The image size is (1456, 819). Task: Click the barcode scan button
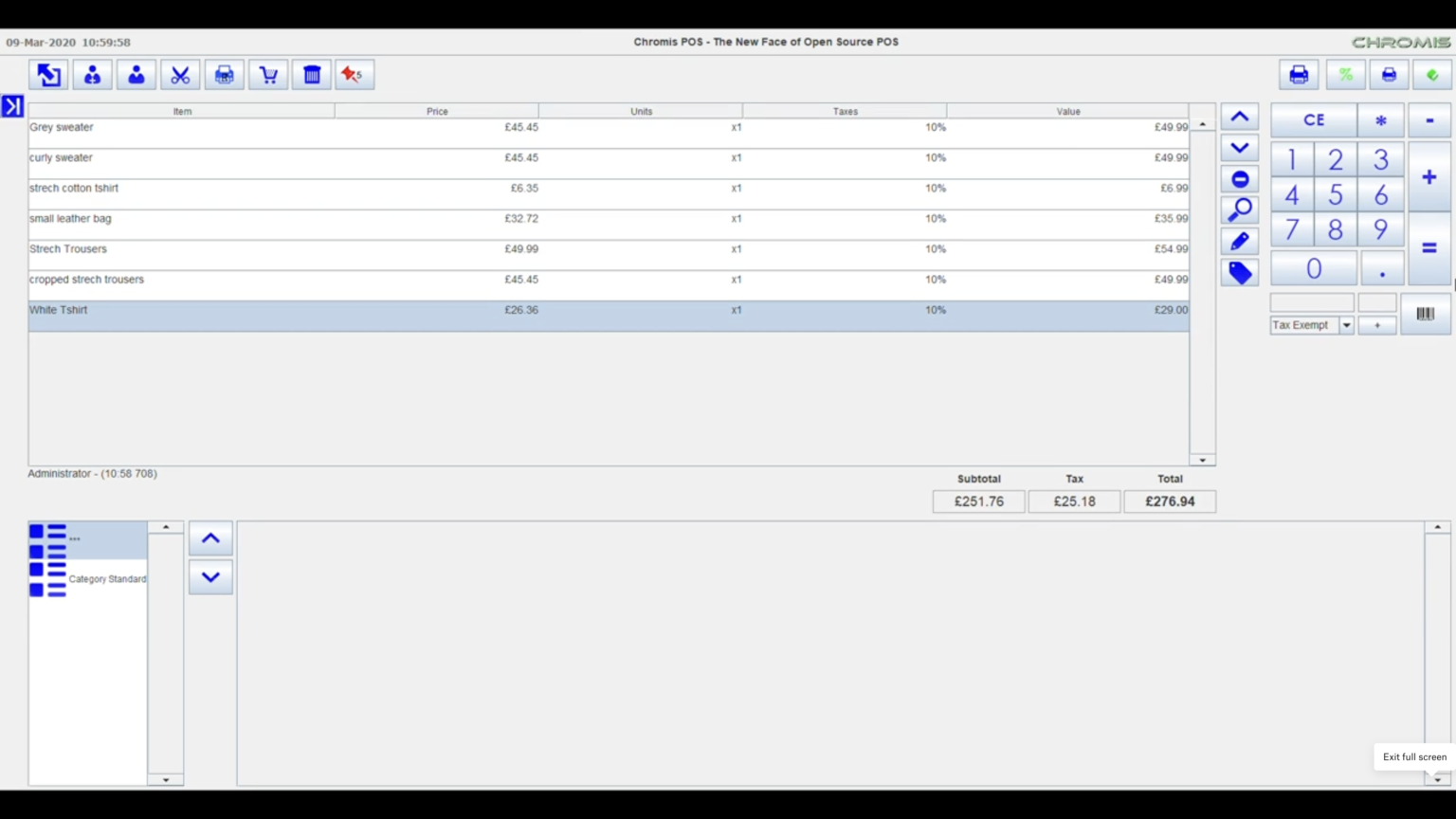1425,314
